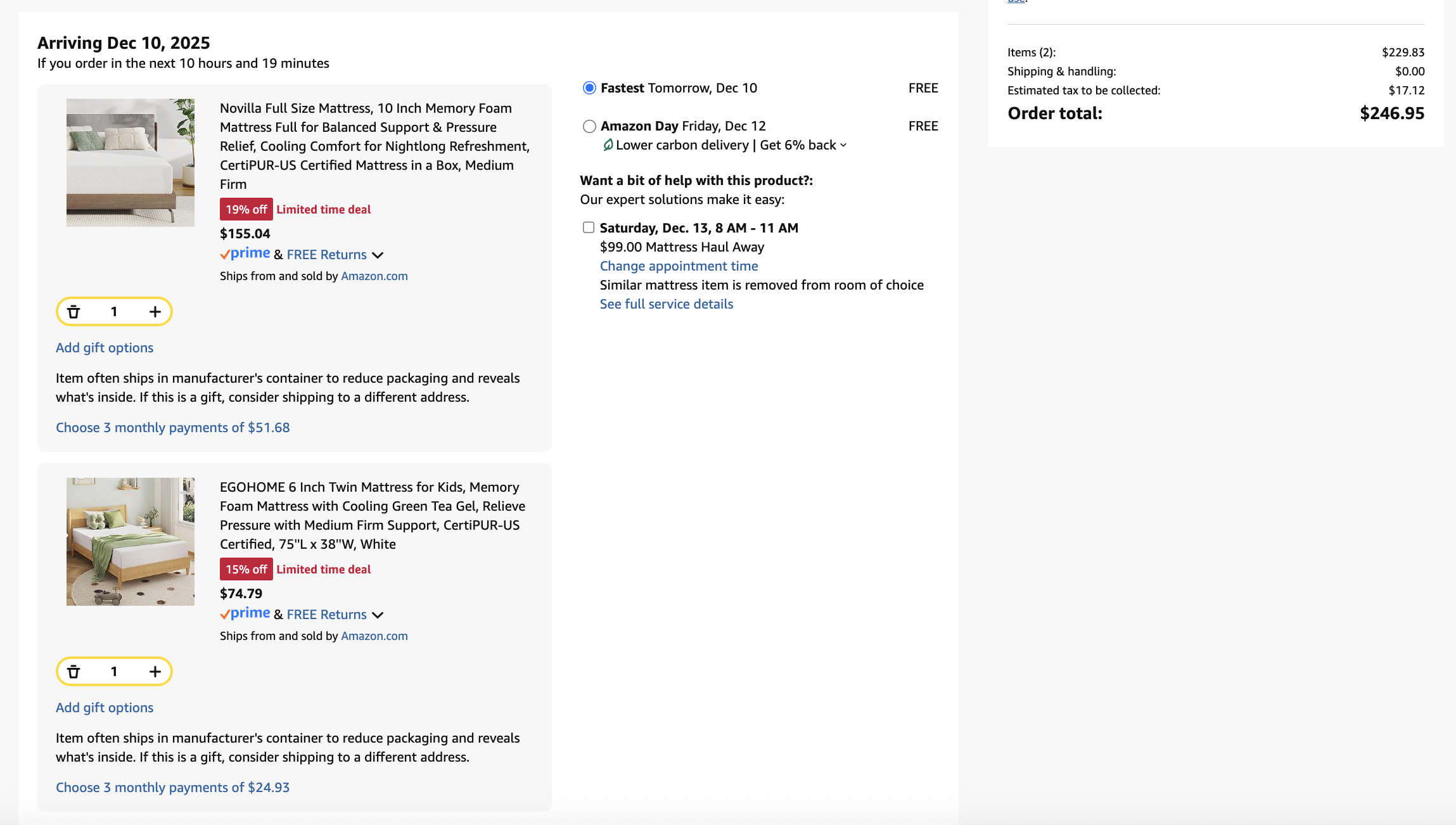Select Amazon Day Friday Dec 12 delivery
This screenshot has width=1456, height=825.
point(589,126)
